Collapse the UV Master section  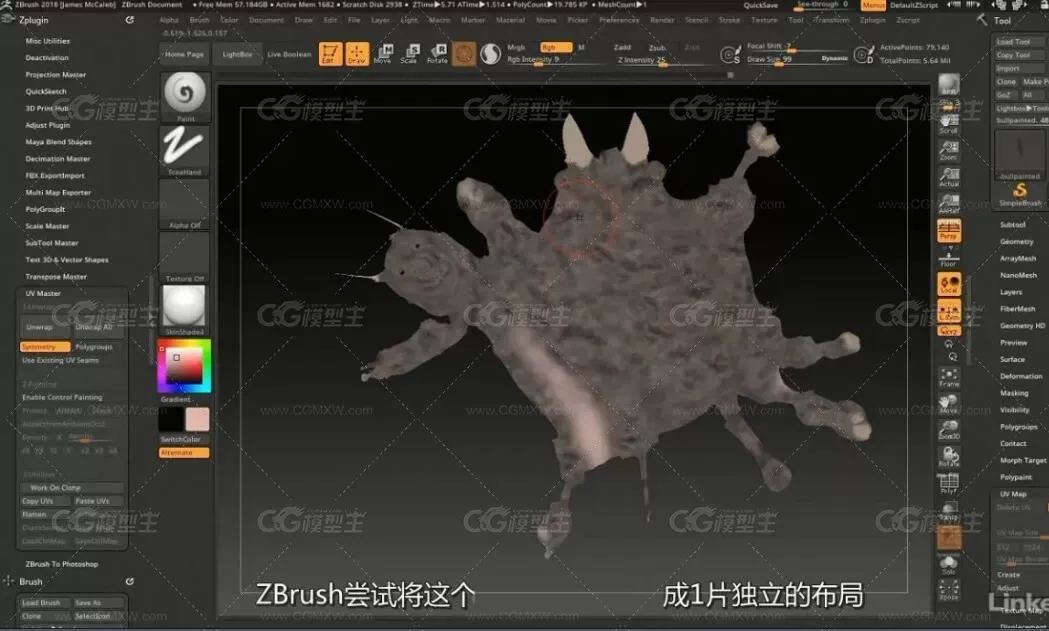coord(43,293)
